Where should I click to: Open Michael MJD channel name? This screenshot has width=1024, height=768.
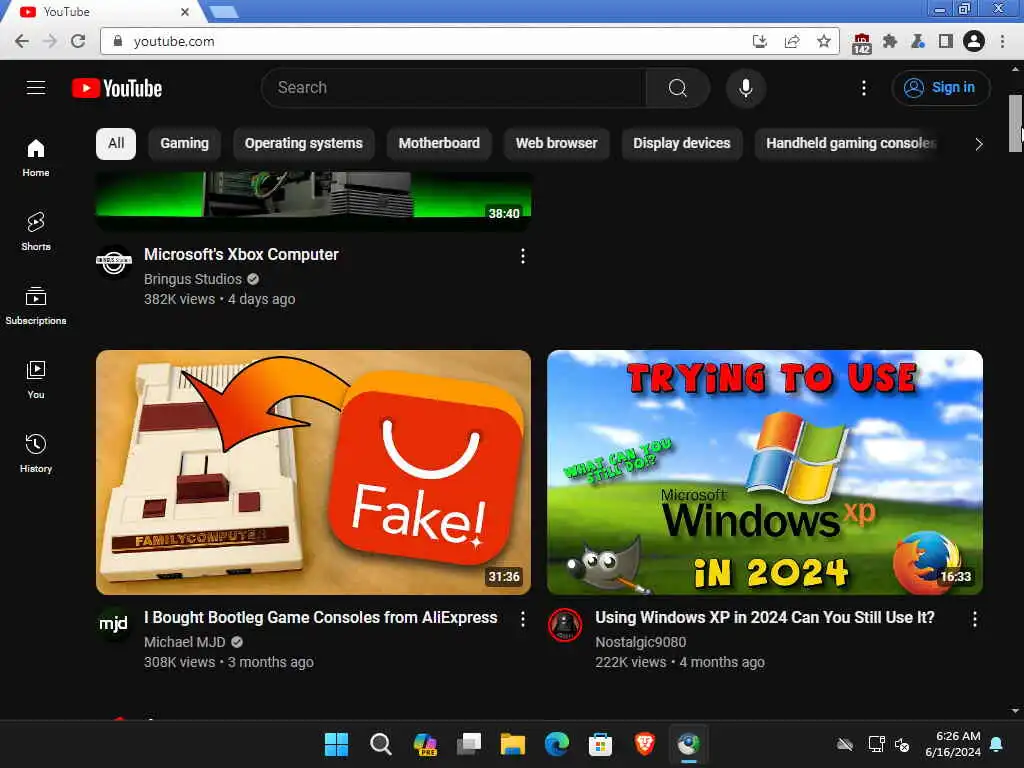click(185, 642)
